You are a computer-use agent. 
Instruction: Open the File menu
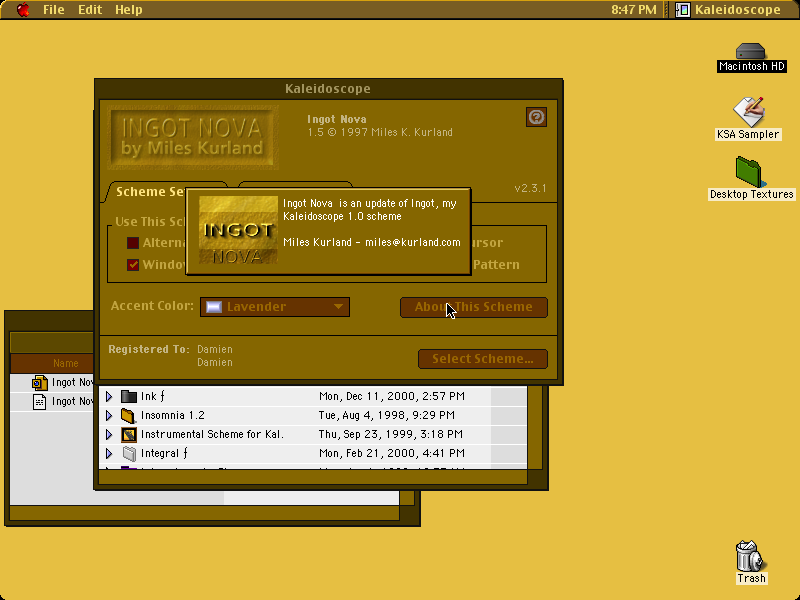(54, 10)
